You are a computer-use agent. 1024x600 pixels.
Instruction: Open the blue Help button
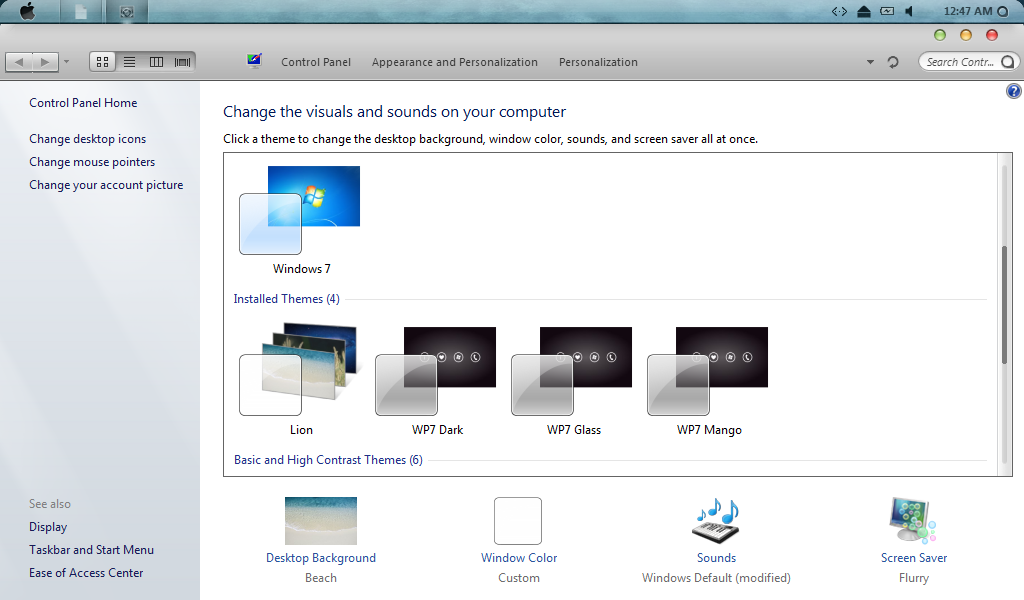click(x=1014, y=91)
